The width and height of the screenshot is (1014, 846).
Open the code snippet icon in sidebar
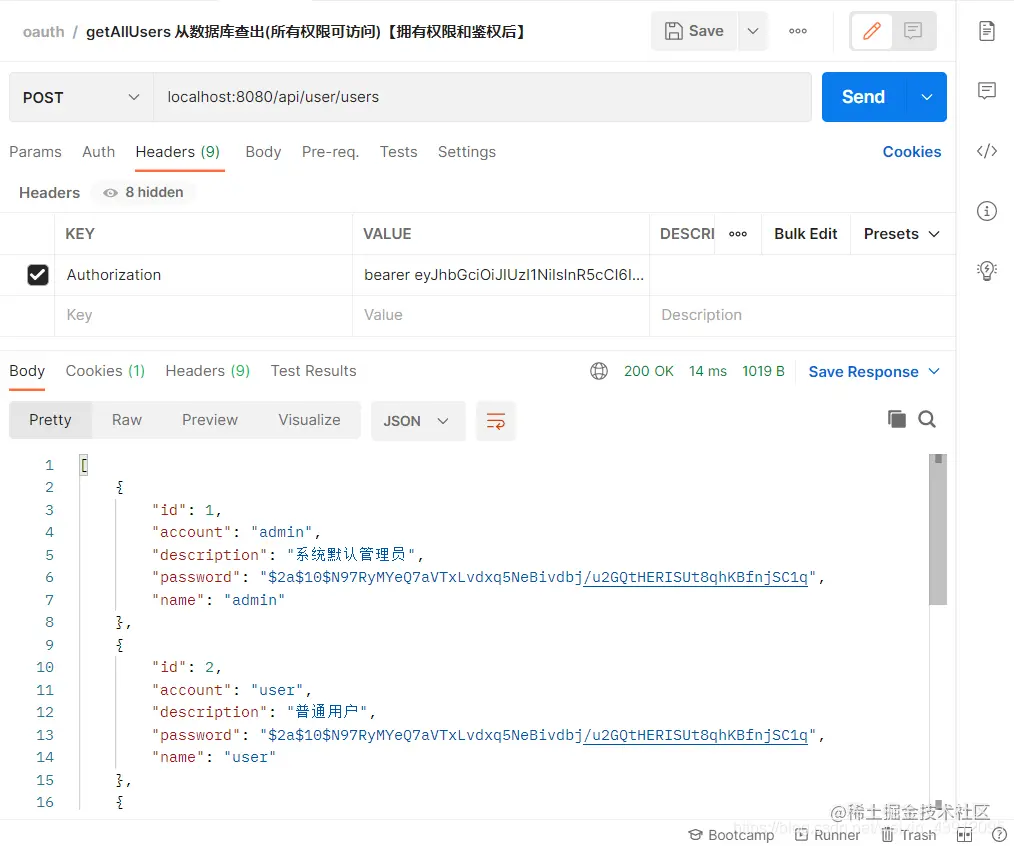coord(986,151)
